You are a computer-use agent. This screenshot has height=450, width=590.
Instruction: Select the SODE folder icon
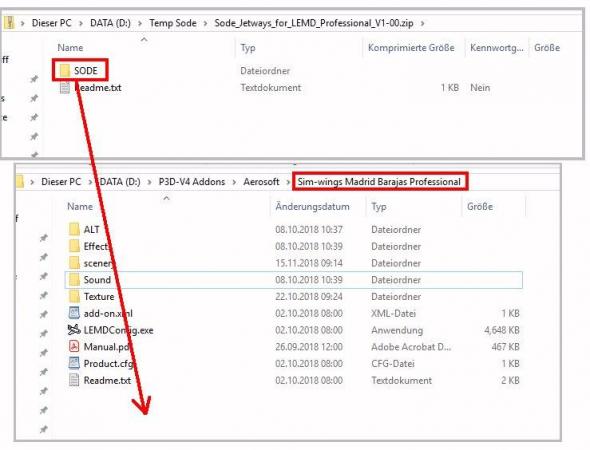64,70
